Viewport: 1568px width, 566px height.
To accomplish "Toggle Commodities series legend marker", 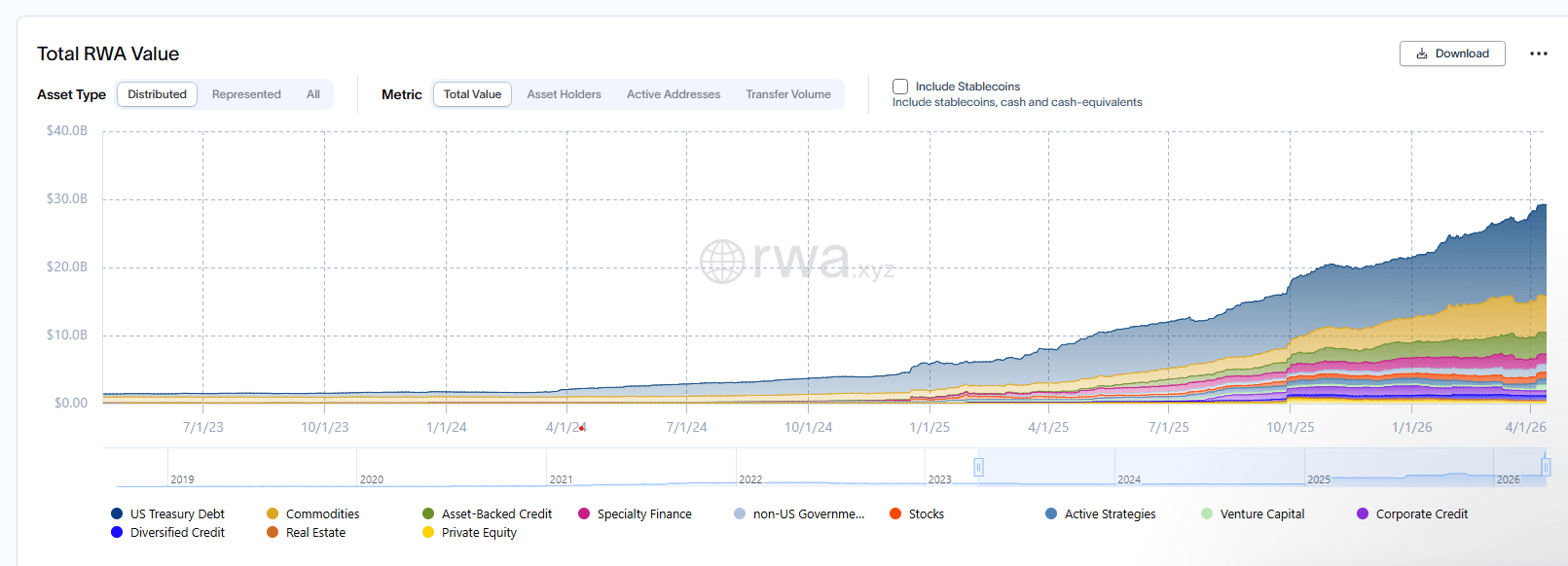I will tap(273, 513).
